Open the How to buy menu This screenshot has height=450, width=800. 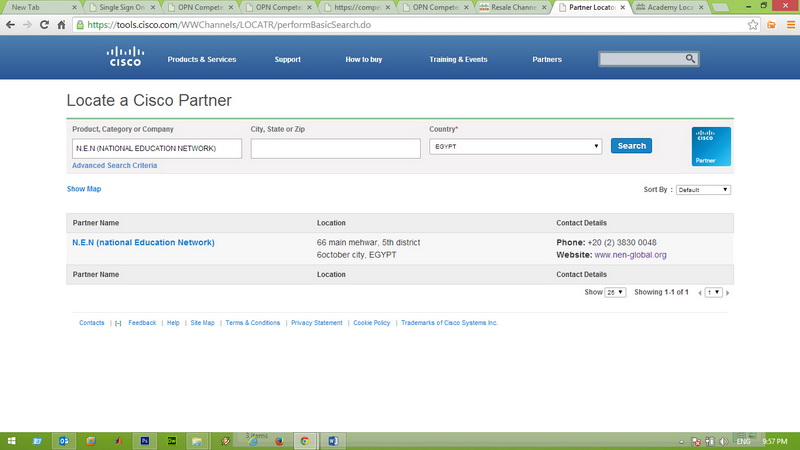(363, 59)
